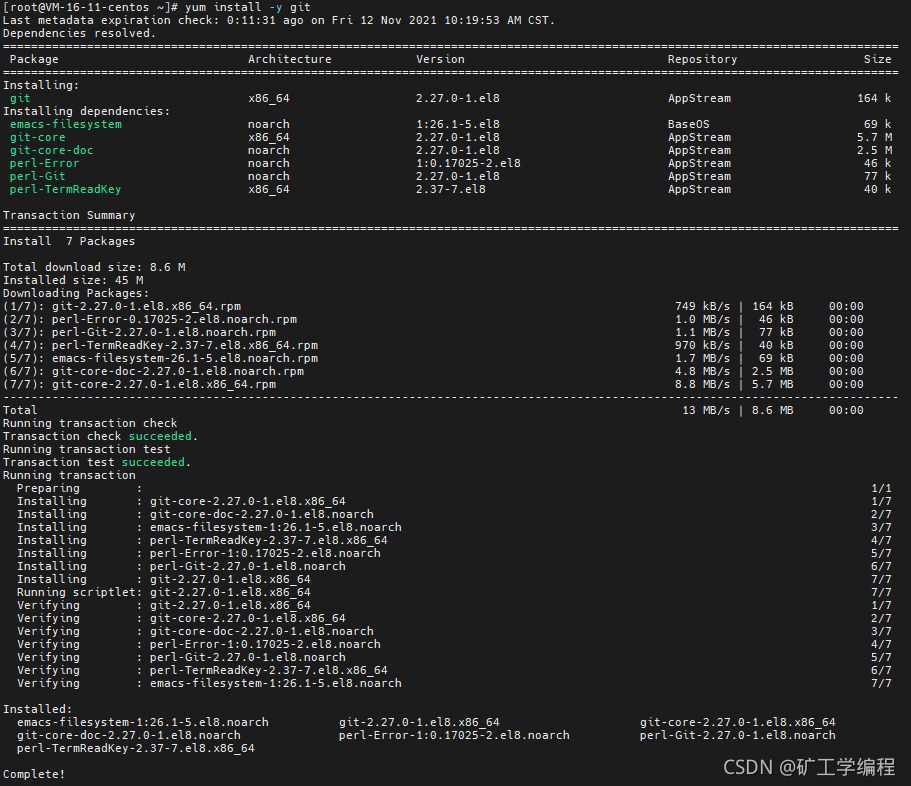Click the green 'perl-Error' package name
The image size is (911, 786).
point(45,163)
